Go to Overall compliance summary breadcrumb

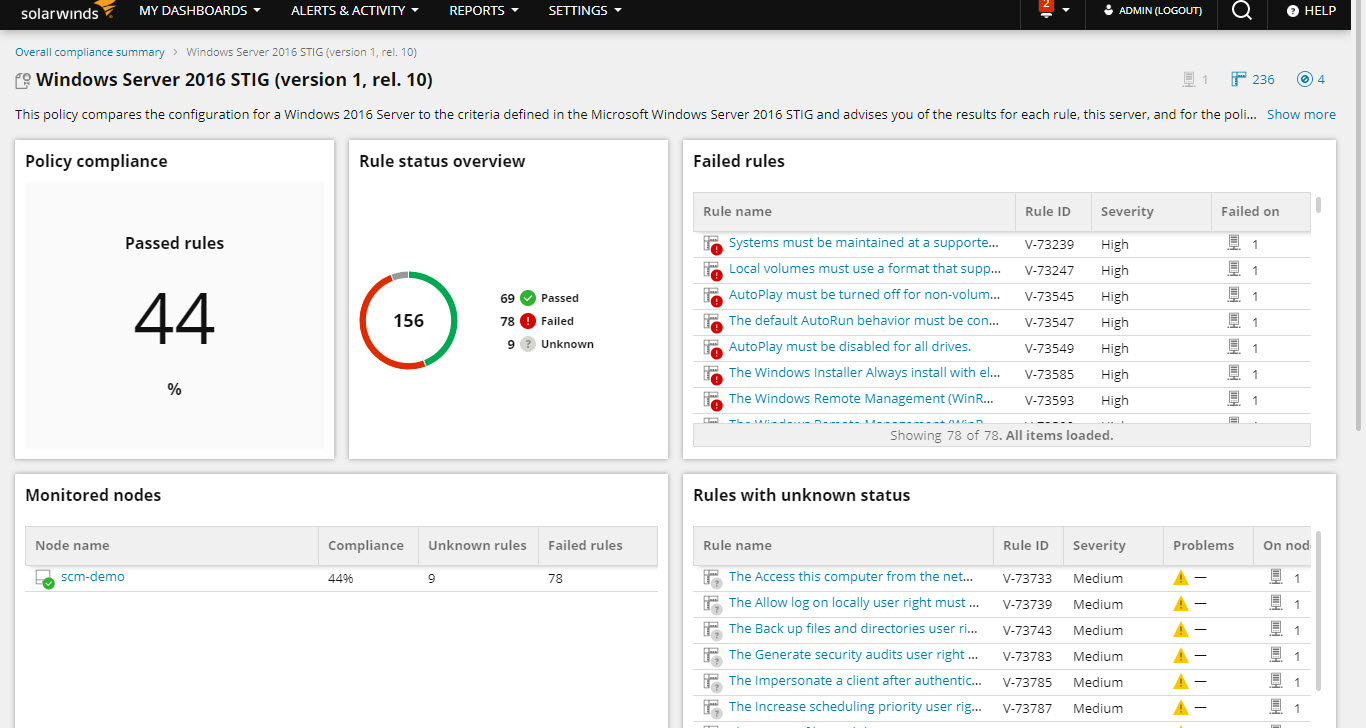(90, 52)
